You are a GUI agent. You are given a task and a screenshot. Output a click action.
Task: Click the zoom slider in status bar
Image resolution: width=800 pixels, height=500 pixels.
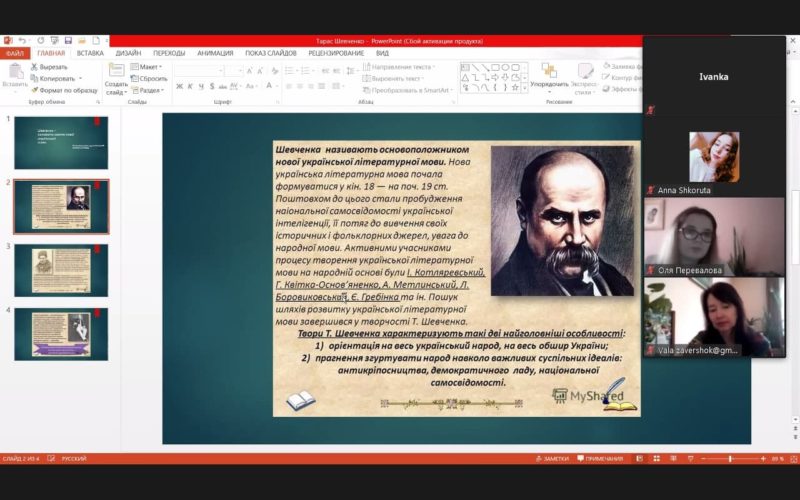(x=730, y=458)
